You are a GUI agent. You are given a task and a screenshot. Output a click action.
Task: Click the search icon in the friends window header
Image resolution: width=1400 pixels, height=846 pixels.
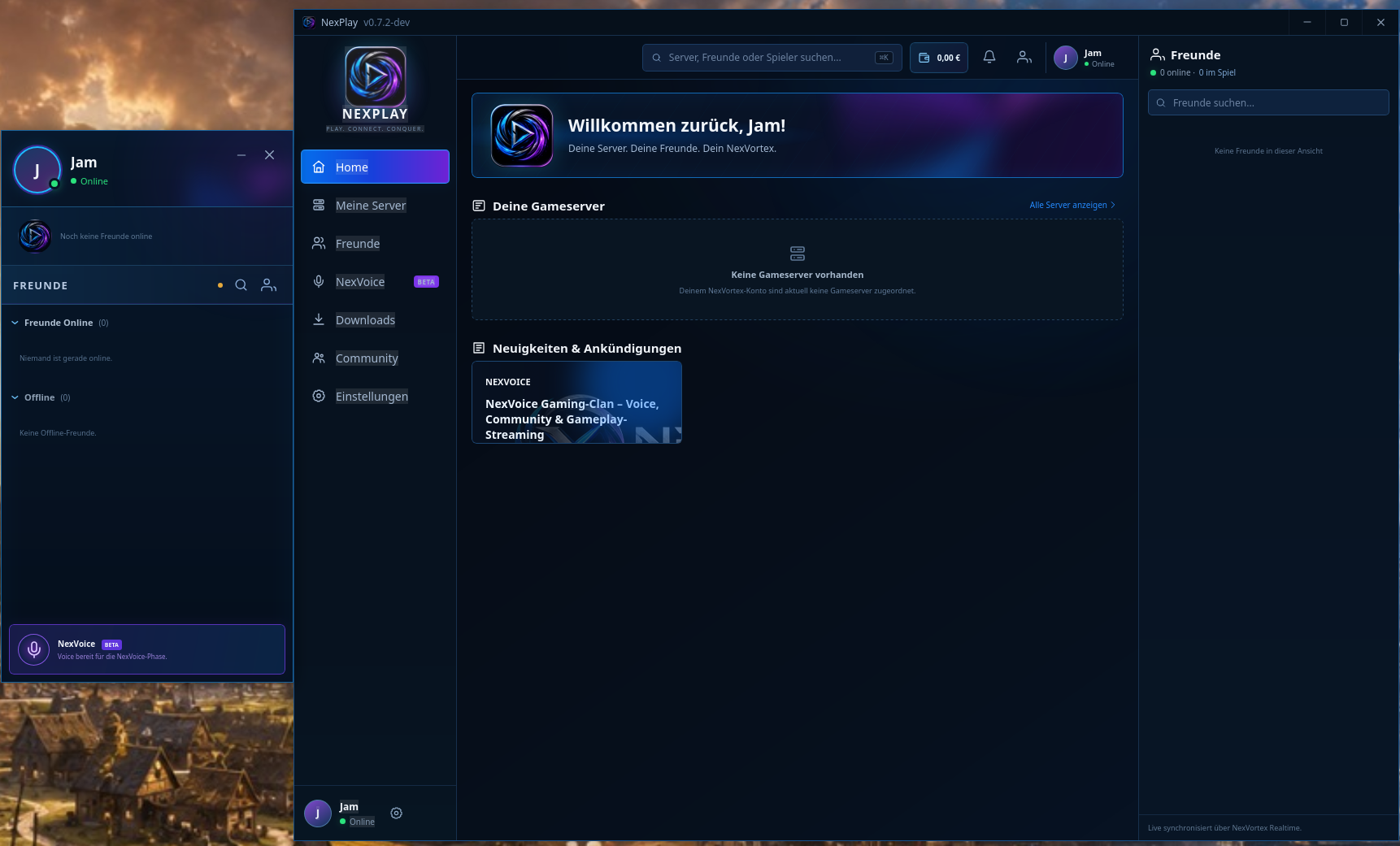pos(241,285)
